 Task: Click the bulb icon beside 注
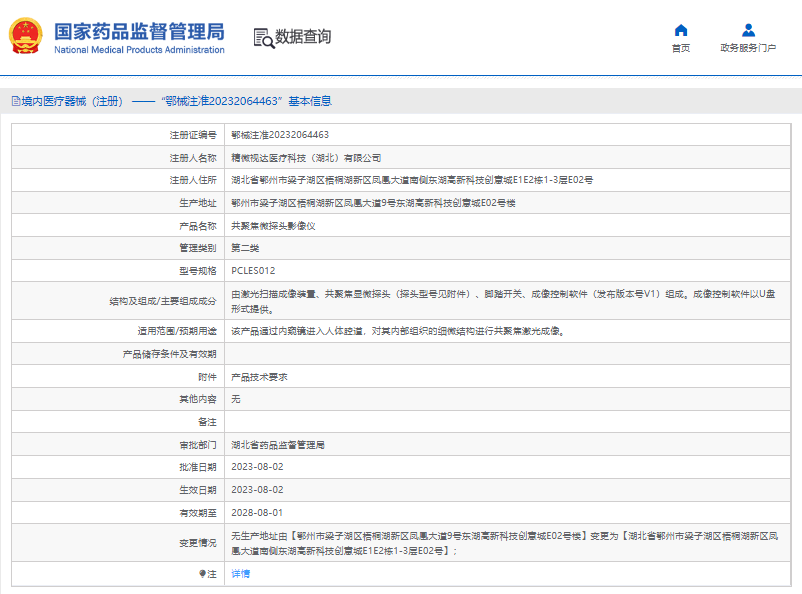(203, 574)
